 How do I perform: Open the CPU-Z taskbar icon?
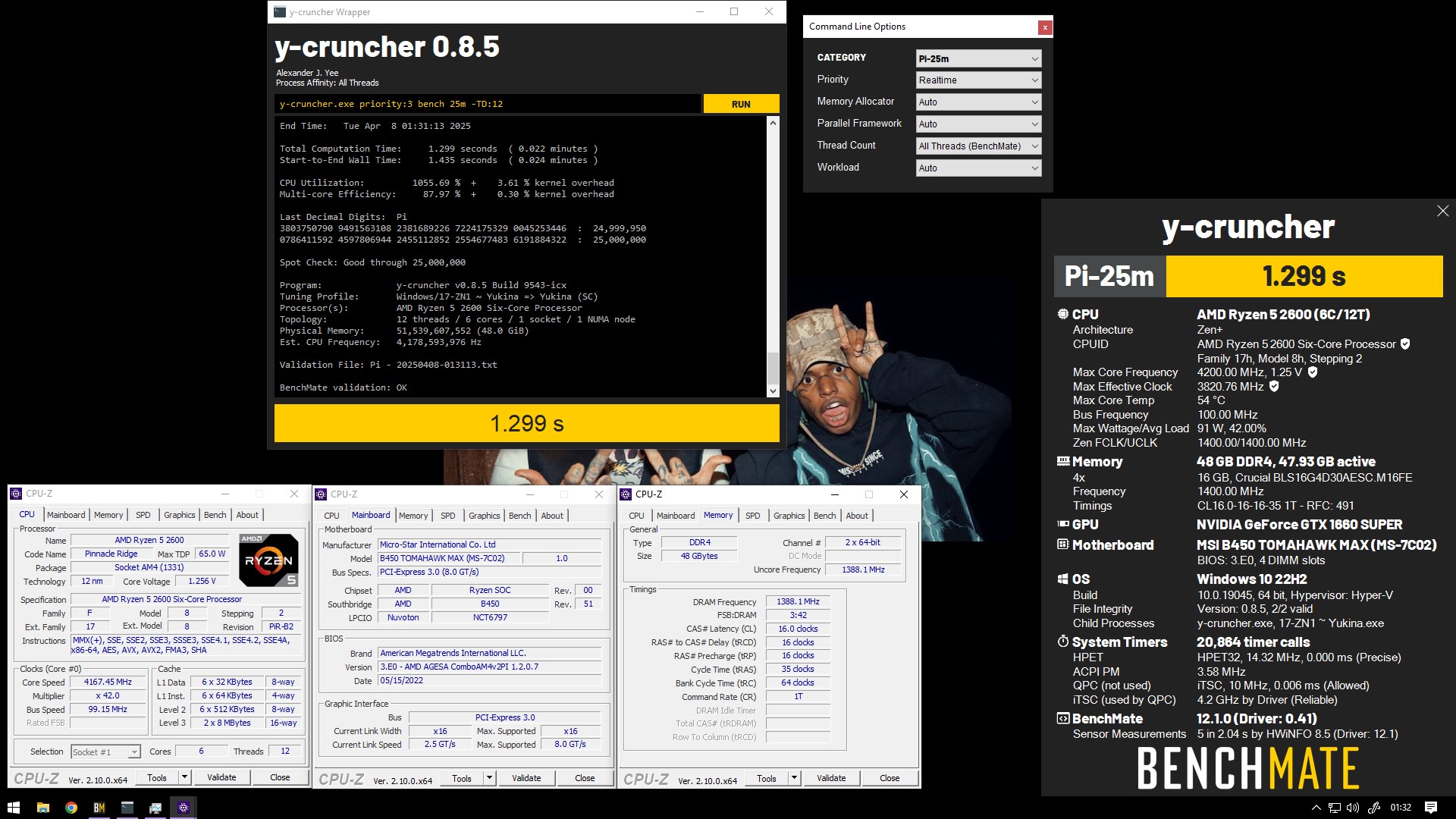click(183, 808)
